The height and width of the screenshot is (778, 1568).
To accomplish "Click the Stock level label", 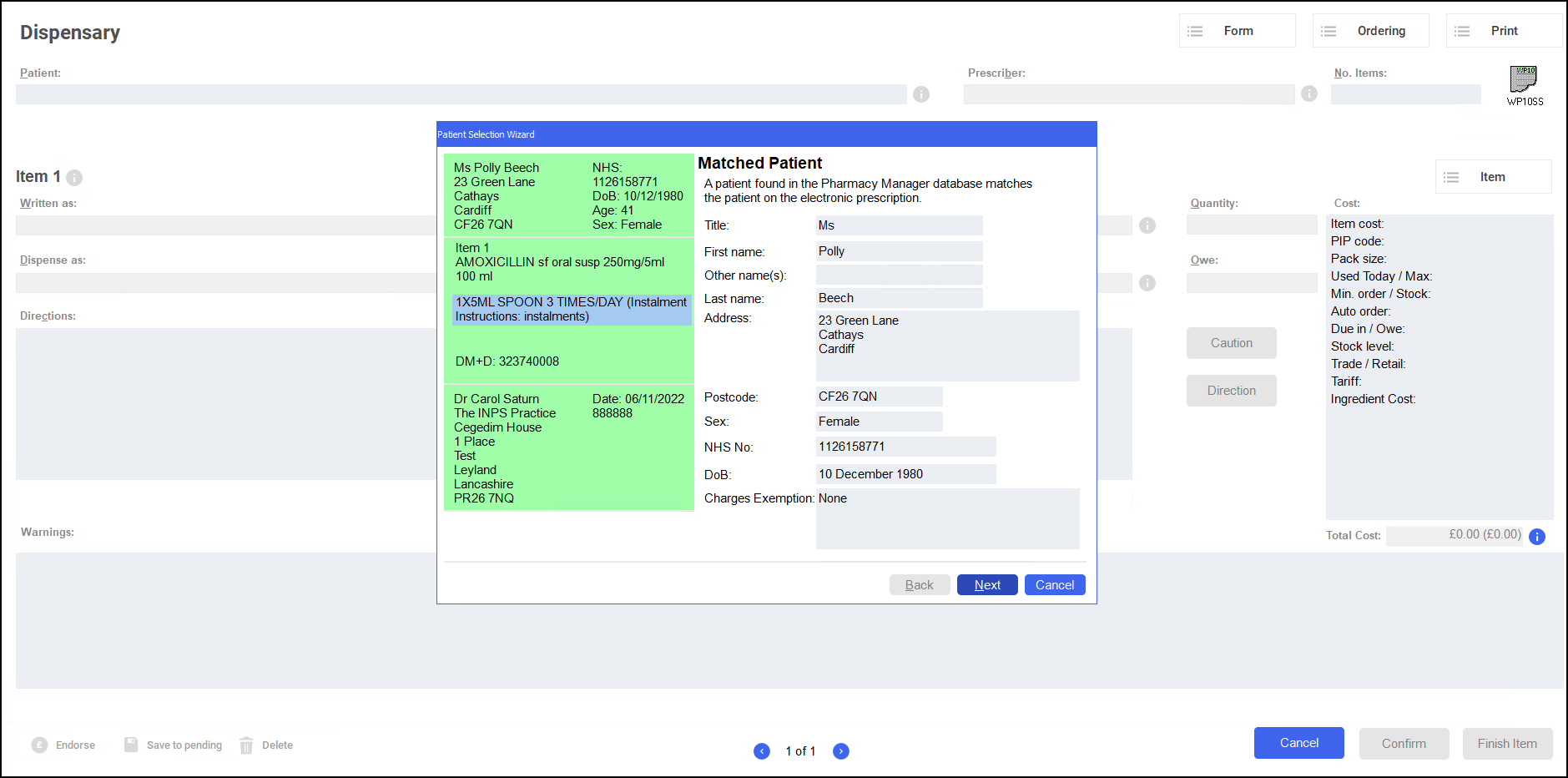I will (x=1362, y=346).
